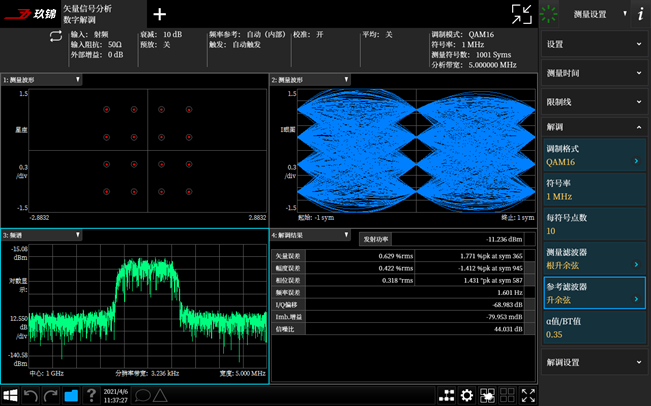Edit the 符号率 1 MHz field

(595, 190)
